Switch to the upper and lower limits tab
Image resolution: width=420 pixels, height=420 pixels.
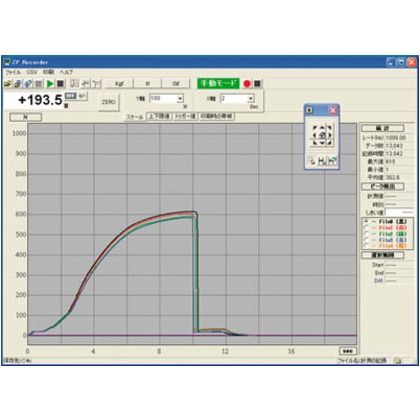pyautogui.click(x=159, y=116)
